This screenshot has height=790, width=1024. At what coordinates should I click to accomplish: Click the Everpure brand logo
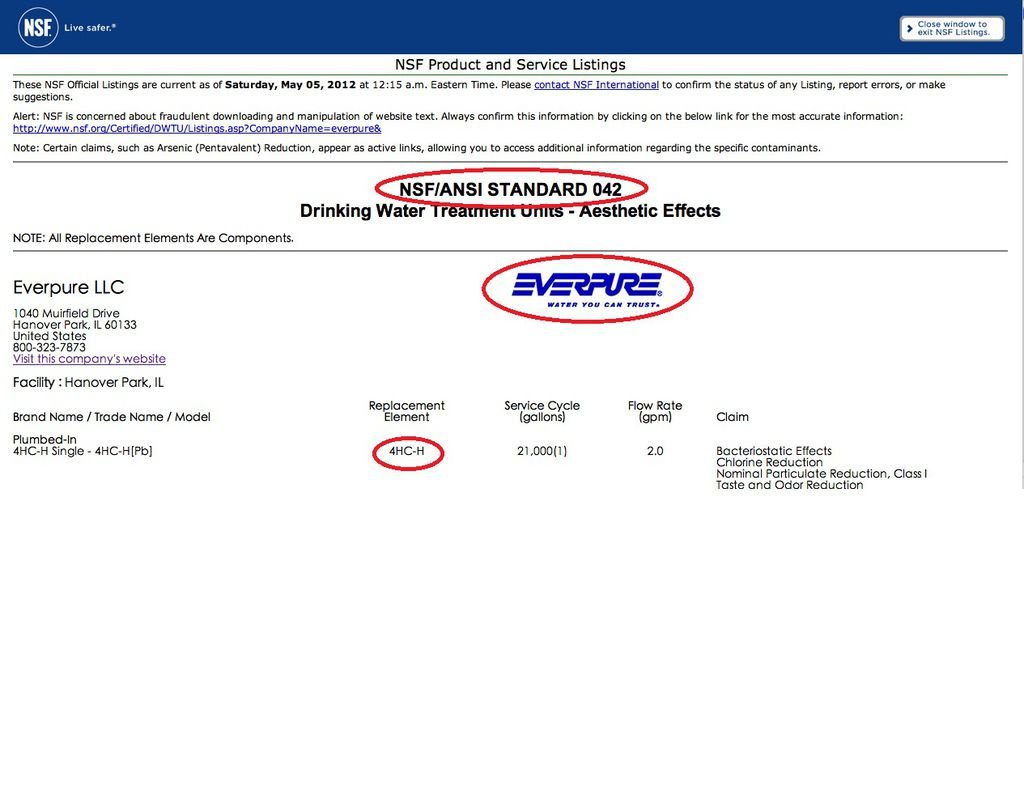point(587,289)
